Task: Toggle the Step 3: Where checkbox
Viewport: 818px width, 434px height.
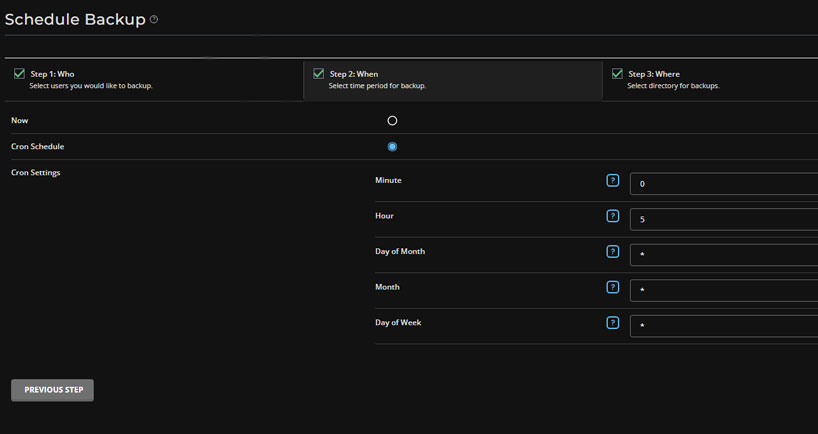Action: click(x=617, y=74)
